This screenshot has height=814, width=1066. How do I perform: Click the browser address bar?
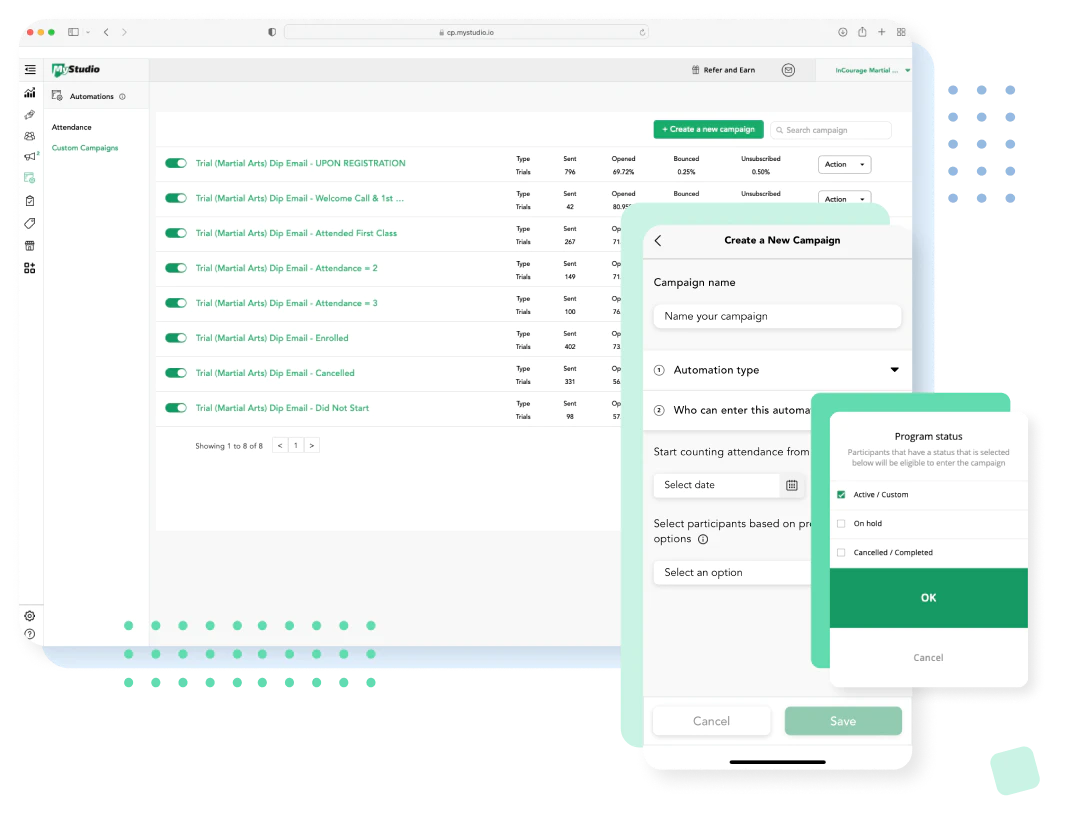click(x=466, y=32)
